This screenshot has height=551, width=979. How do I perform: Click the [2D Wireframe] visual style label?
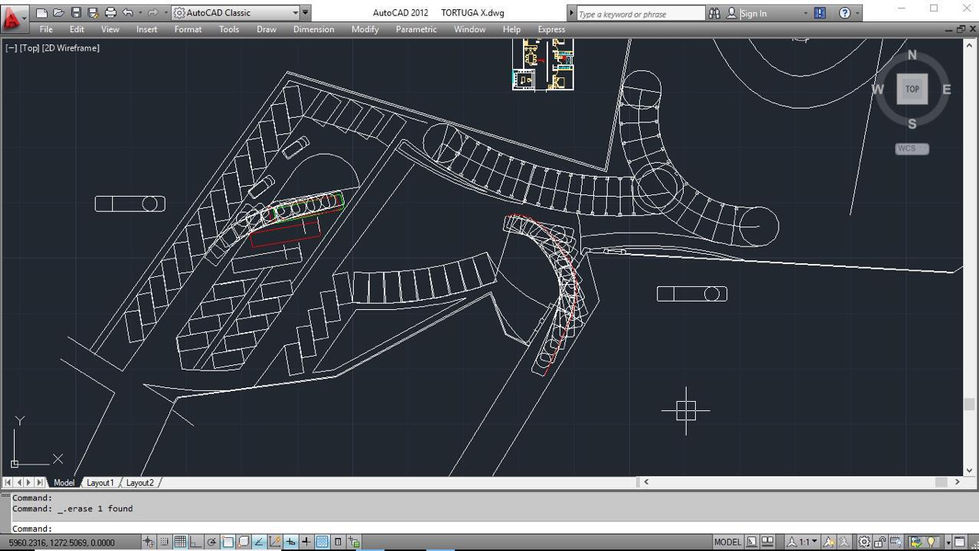tap(71, 48)
